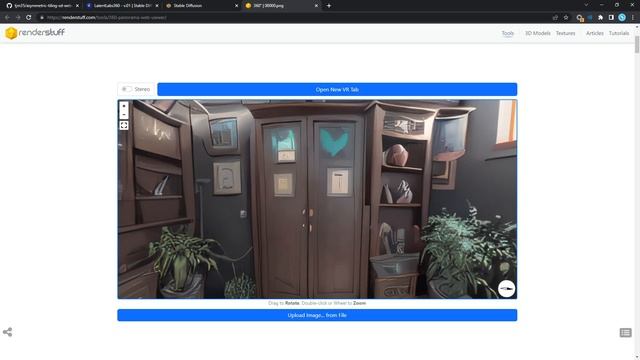Click the share page icon in address bar
Viewport: 640px width, 360px height.
pyautogui.click(x=555, y=18)
